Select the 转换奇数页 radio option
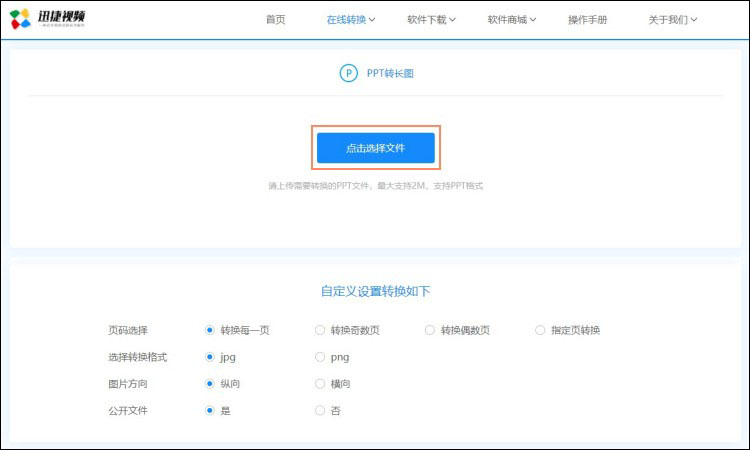This screenshot has width=750, height=450. 320,330
